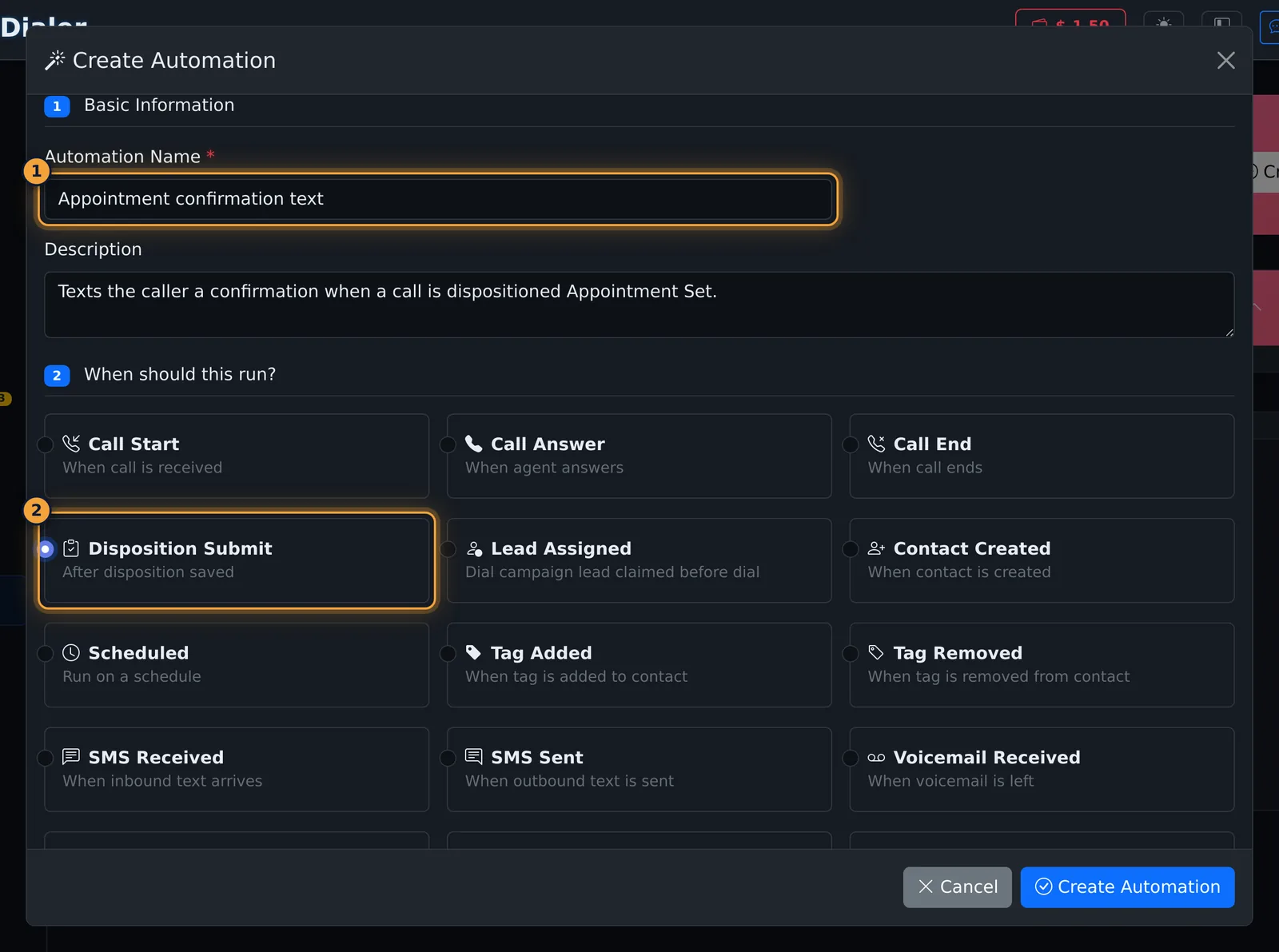Click the Call Start incoming phone icon
The image size is (1279, 952).
[x=71, y=444]
